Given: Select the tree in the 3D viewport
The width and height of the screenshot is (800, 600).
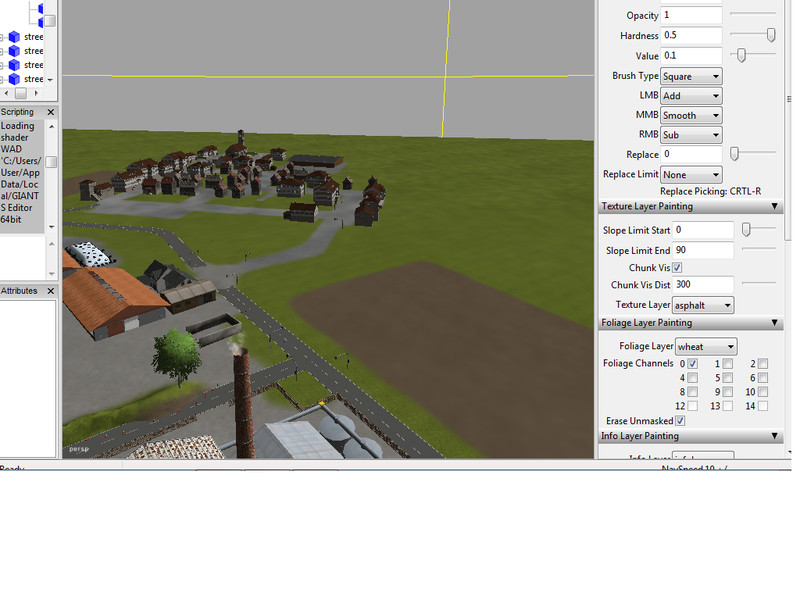Looking at the screenshot, I should pos(178,352).
